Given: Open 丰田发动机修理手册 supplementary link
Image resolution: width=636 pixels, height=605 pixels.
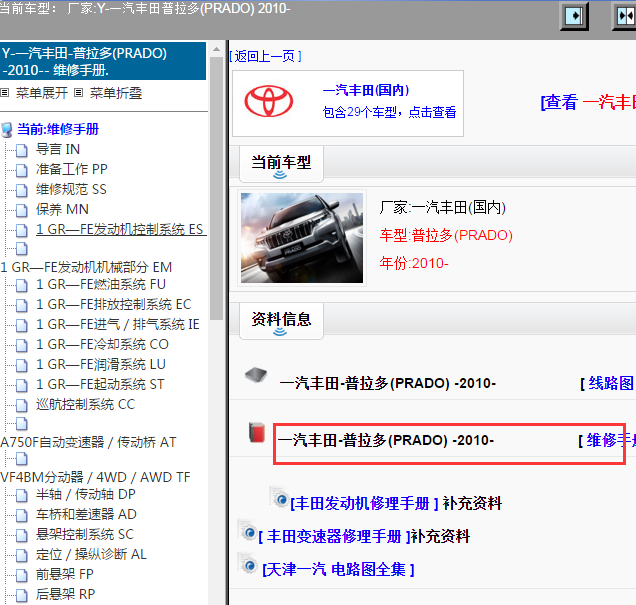Looking at the screenshot, I should 364,504.
